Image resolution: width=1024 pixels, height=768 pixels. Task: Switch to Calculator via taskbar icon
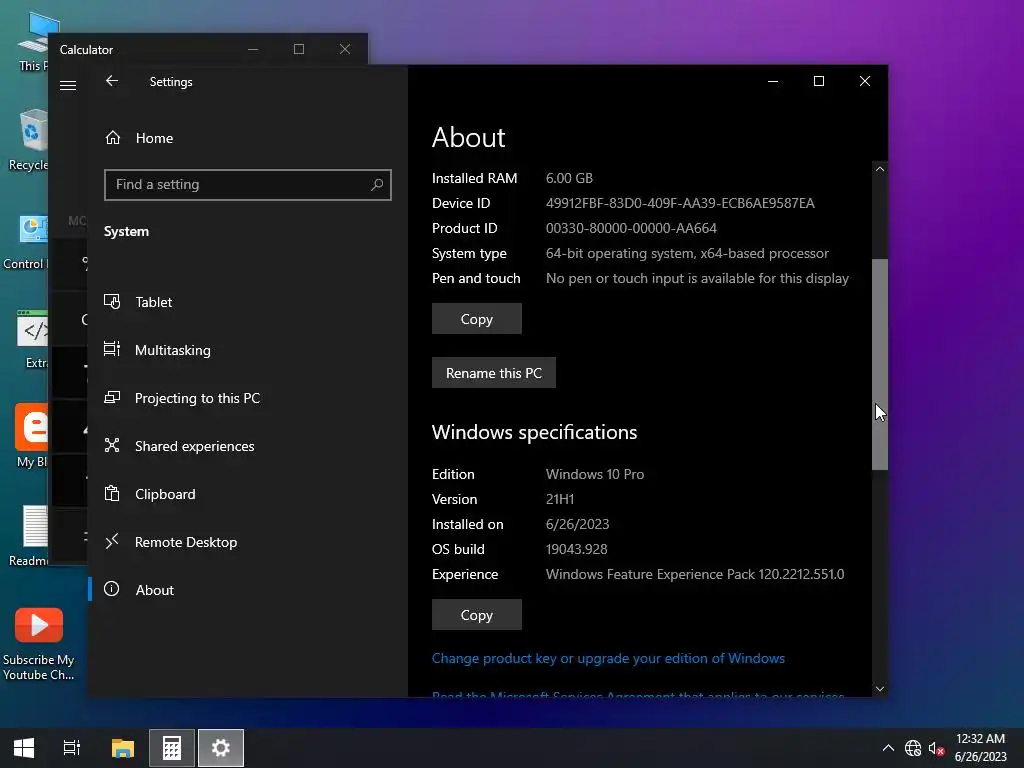click(x=172, y=748)
